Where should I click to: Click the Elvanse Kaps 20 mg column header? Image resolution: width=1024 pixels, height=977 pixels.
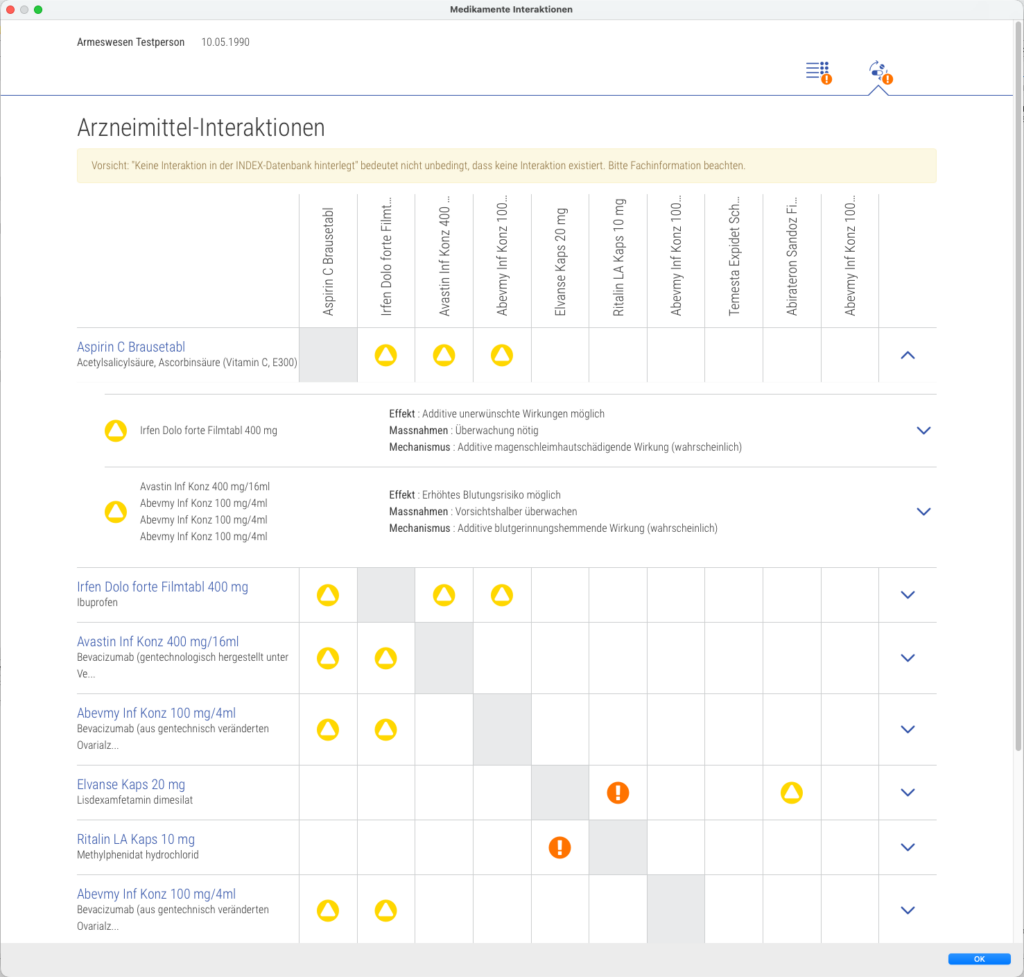coord(560,261)
